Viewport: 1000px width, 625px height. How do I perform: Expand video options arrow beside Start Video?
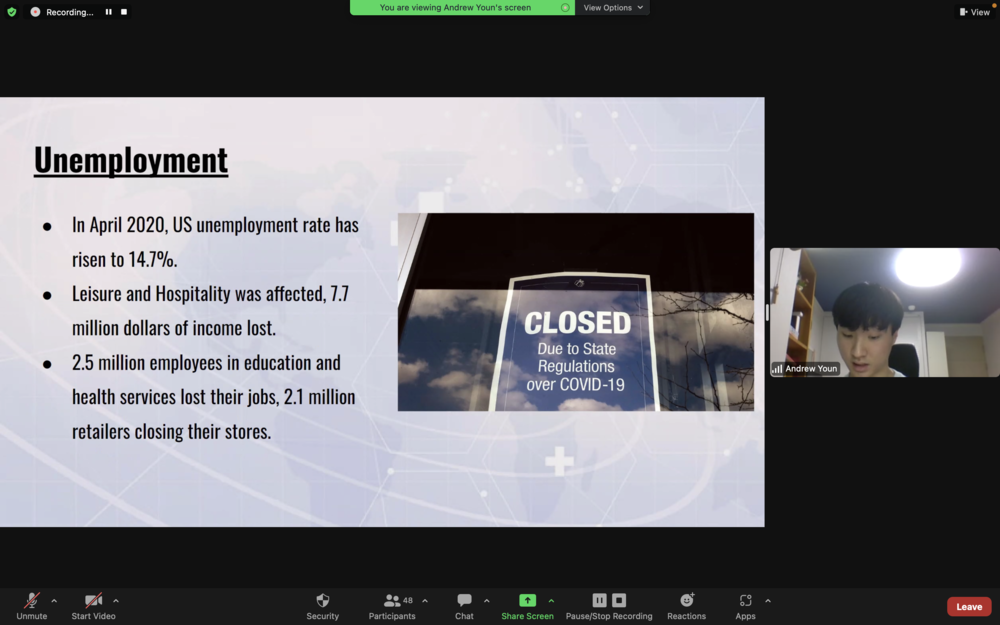116,601
